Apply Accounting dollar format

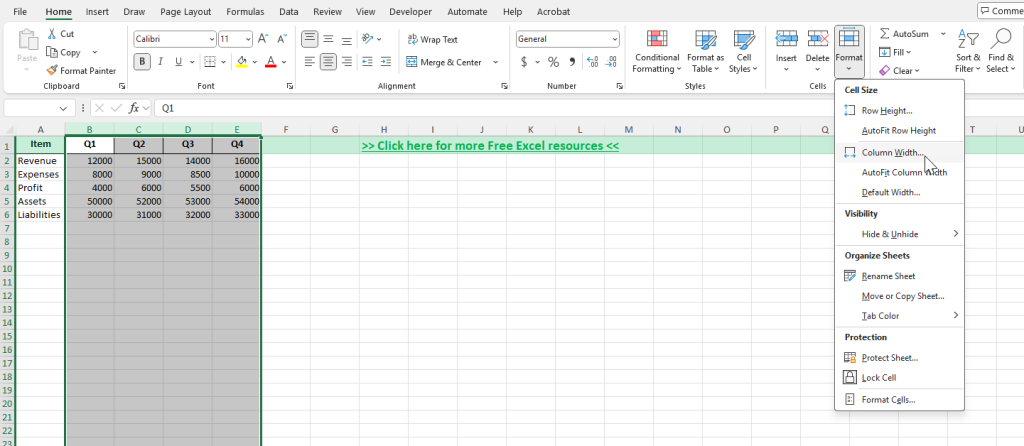coord(524,62)
